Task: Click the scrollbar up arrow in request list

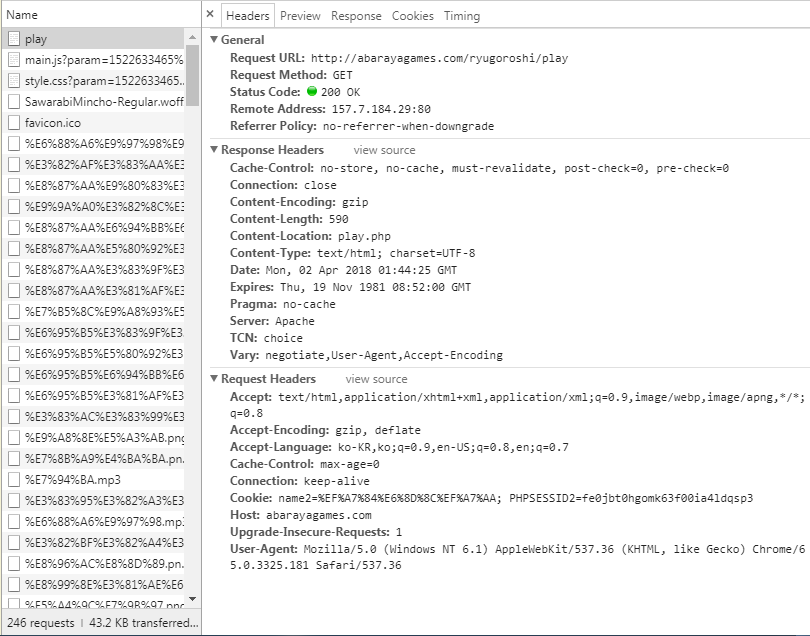Action: [193, 36]
